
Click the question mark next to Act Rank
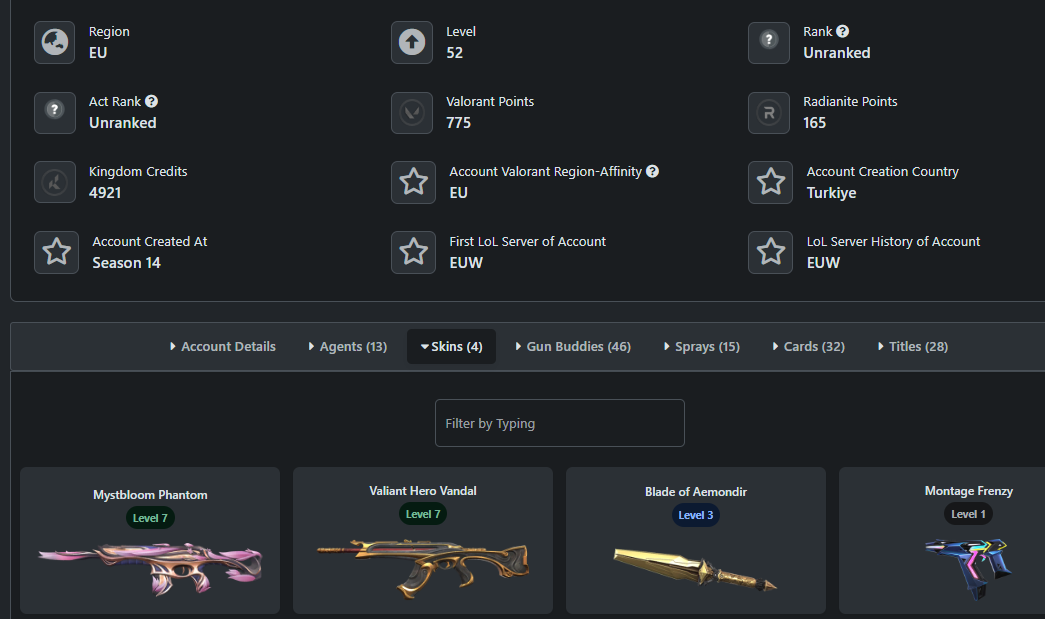coord(151,101)
